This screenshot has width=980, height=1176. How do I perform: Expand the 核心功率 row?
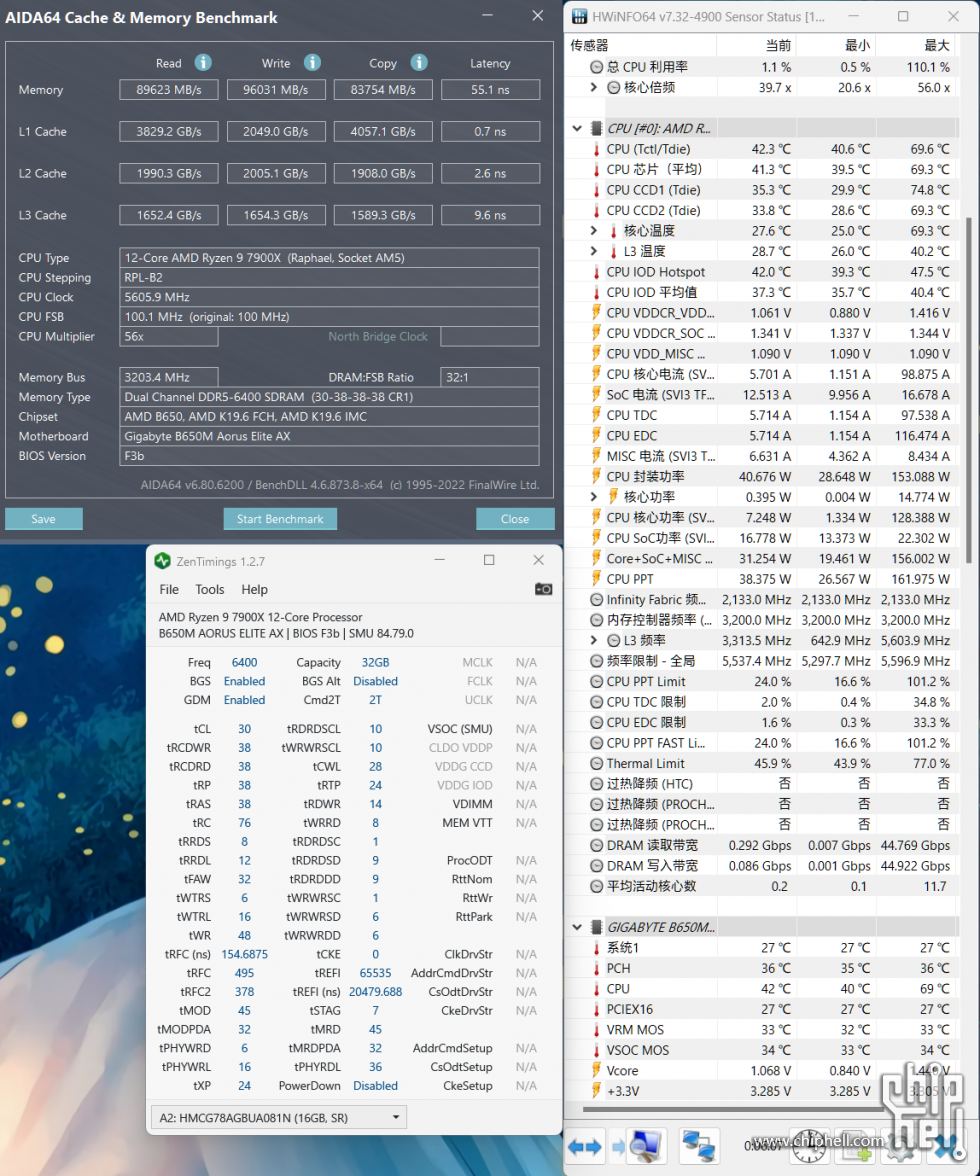(594, 496)
